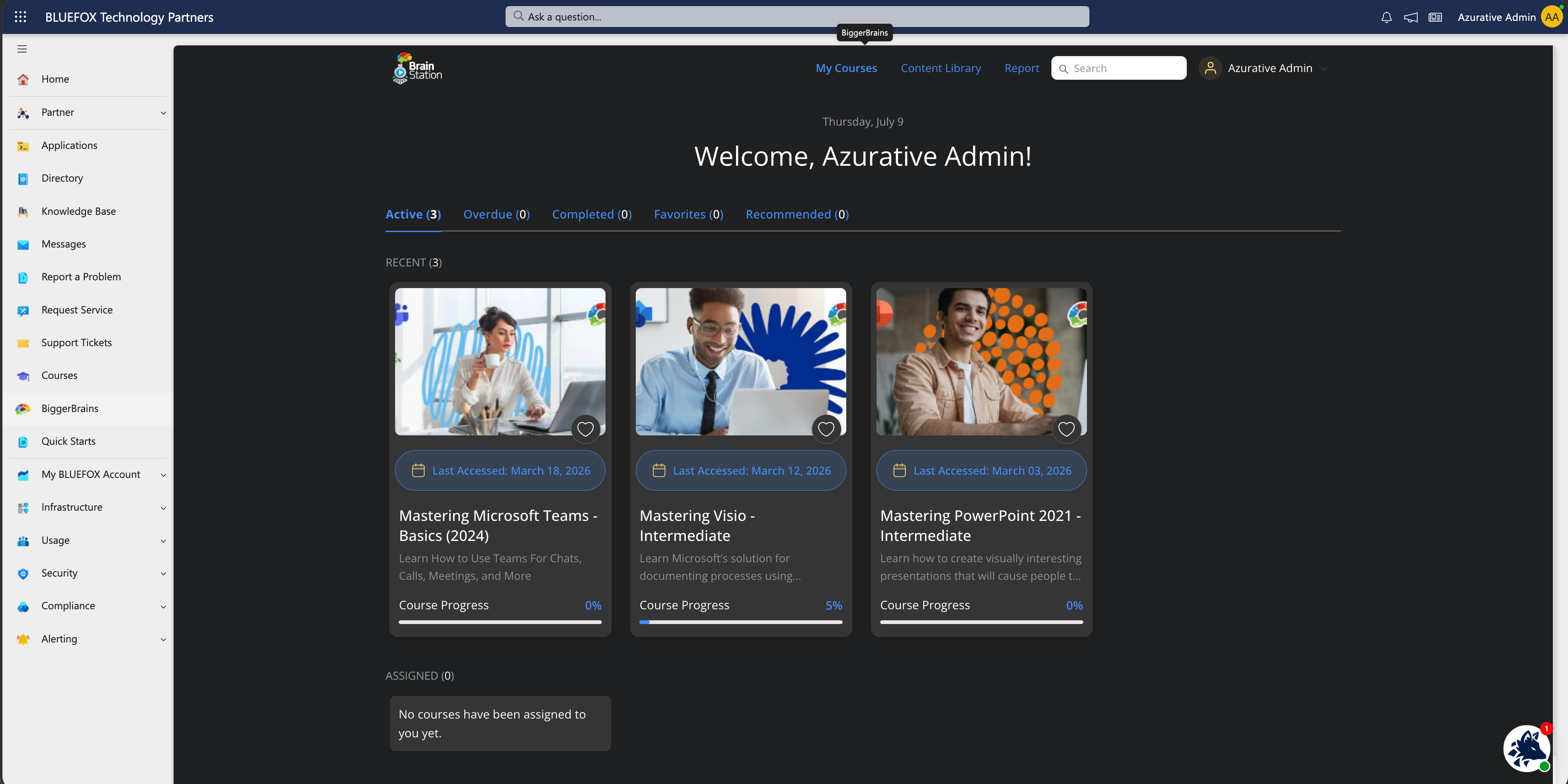Switch to the Favorites (0) tab
Screen dimensions: 1568x784
pyautogui.click(x=689, y=215)
